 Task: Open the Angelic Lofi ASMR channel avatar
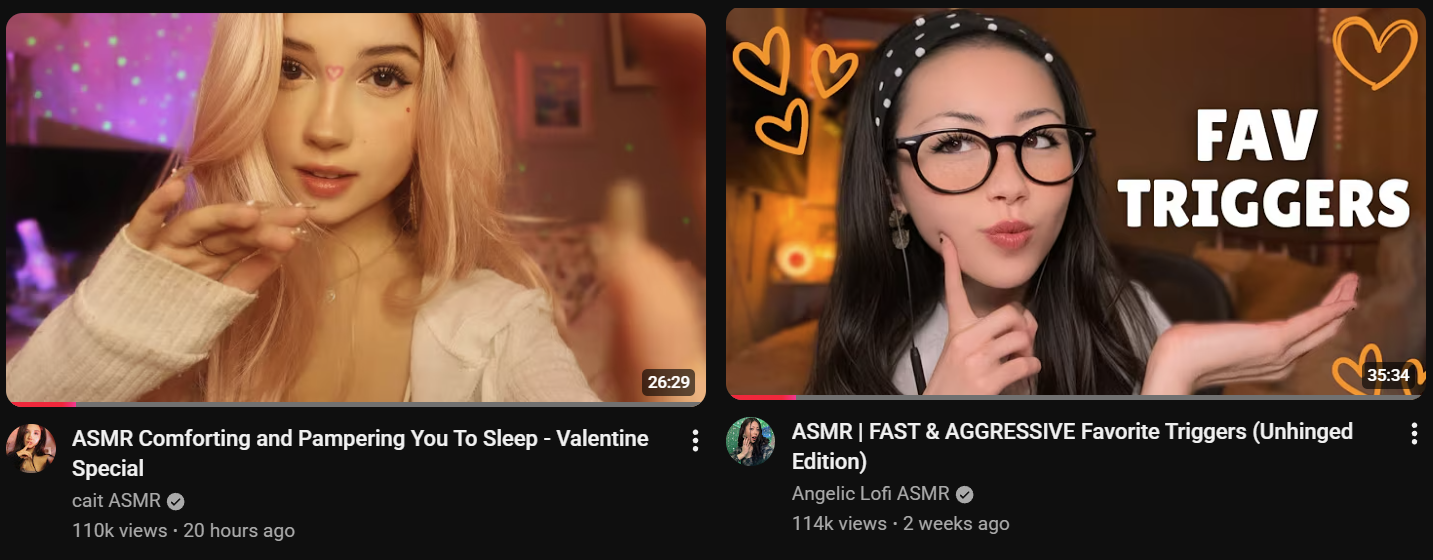[750, 441]
